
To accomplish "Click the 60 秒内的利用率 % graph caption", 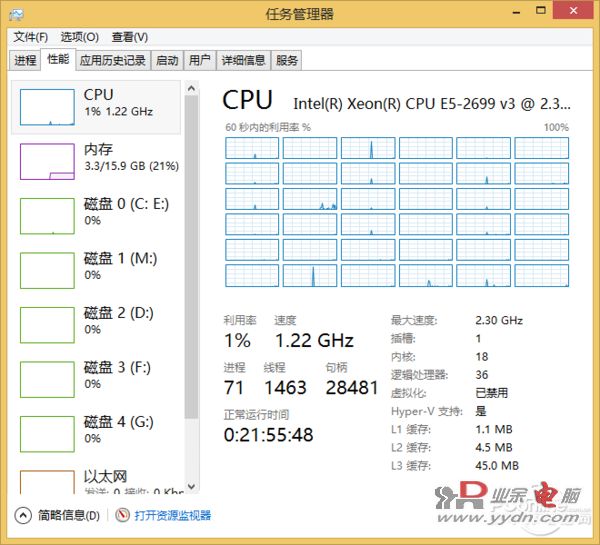I will (x=268, y=127).
